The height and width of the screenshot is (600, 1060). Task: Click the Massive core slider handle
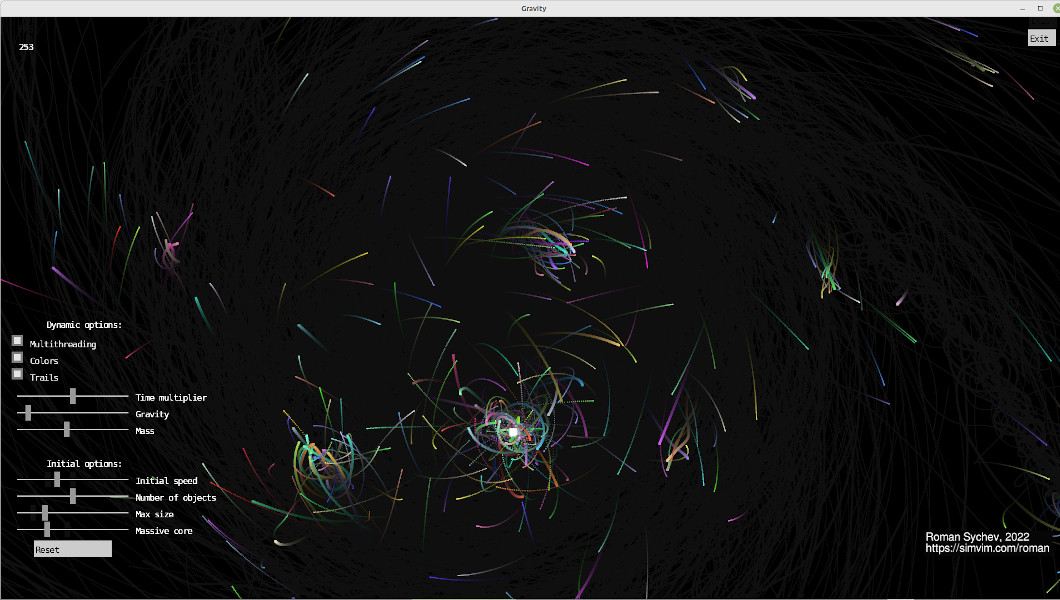(47, 530)
